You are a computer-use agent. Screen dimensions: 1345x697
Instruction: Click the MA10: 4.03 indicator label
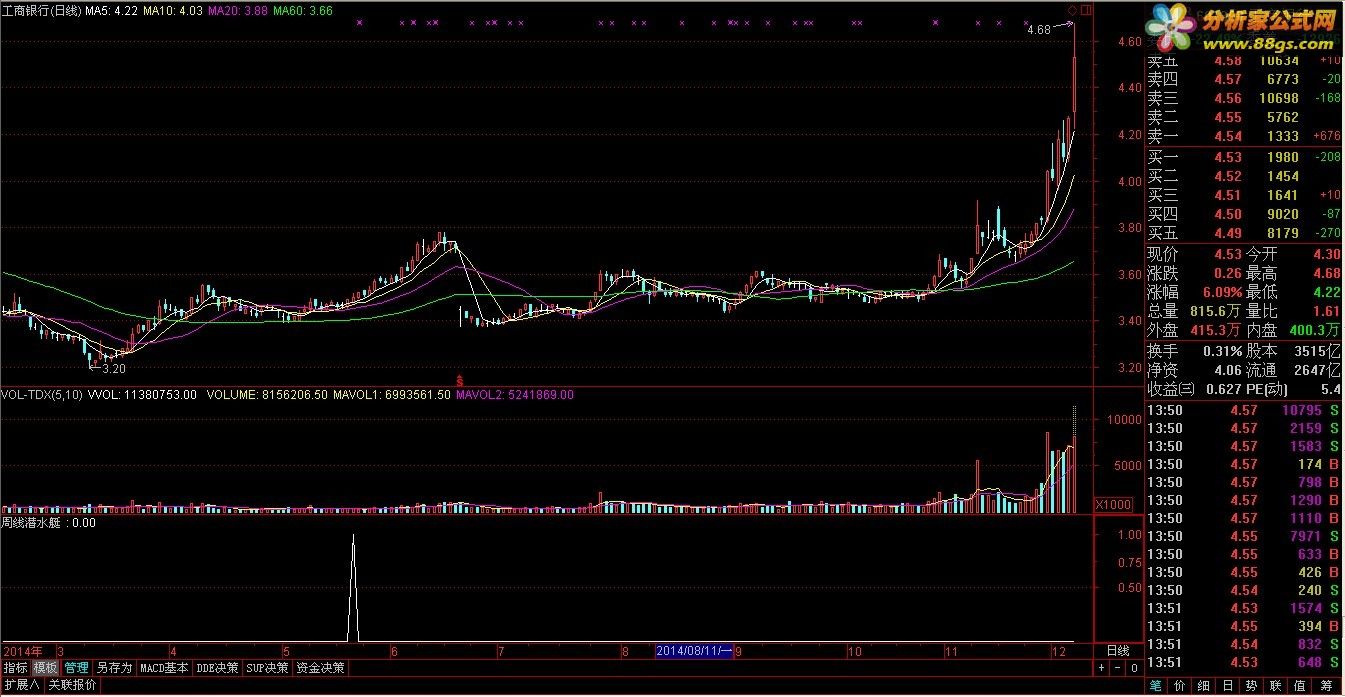[x=173, y=10]
